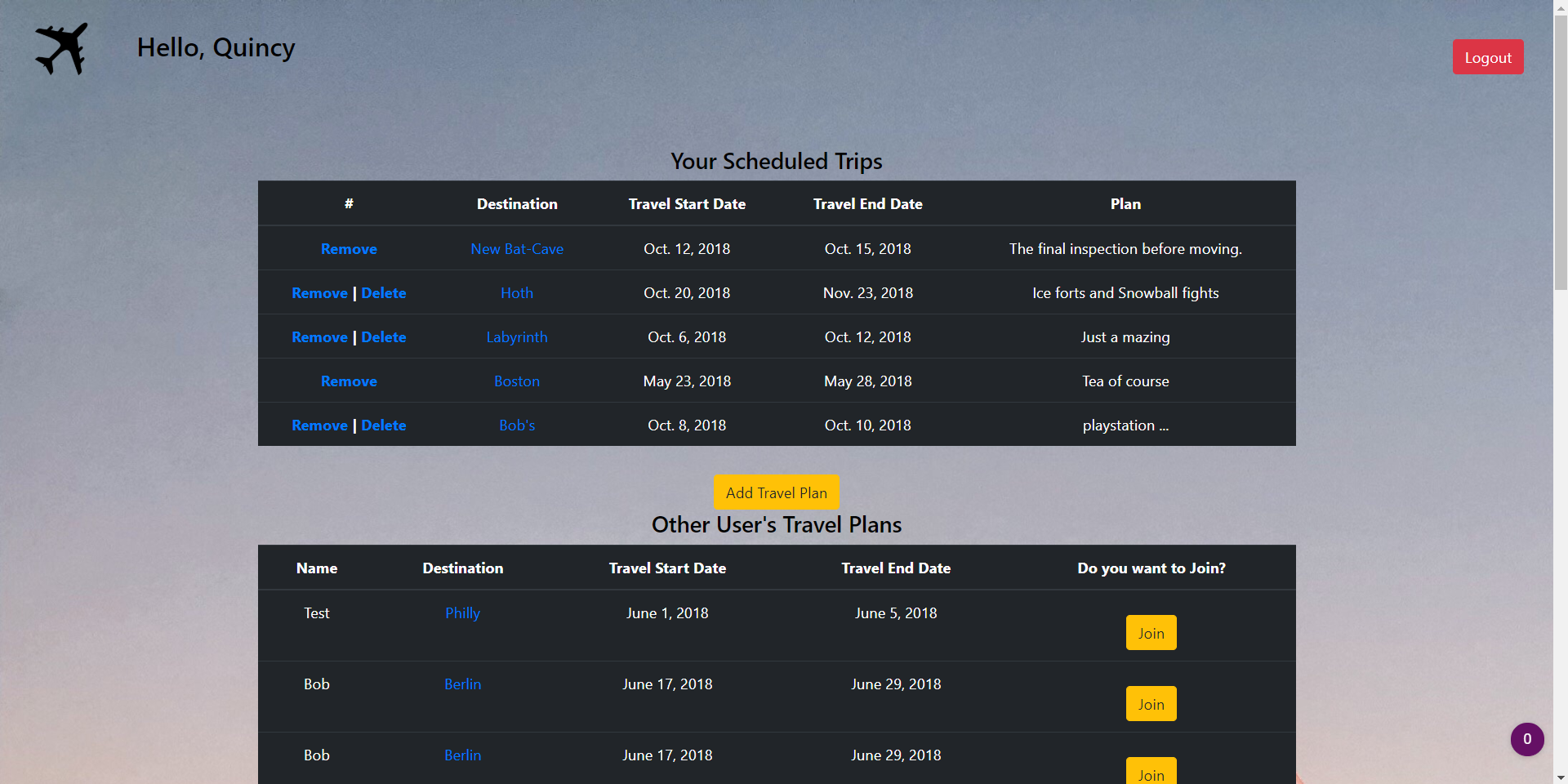Log out using the red Logout button
Screen dimensions: 1568x784
point(1488,57)
